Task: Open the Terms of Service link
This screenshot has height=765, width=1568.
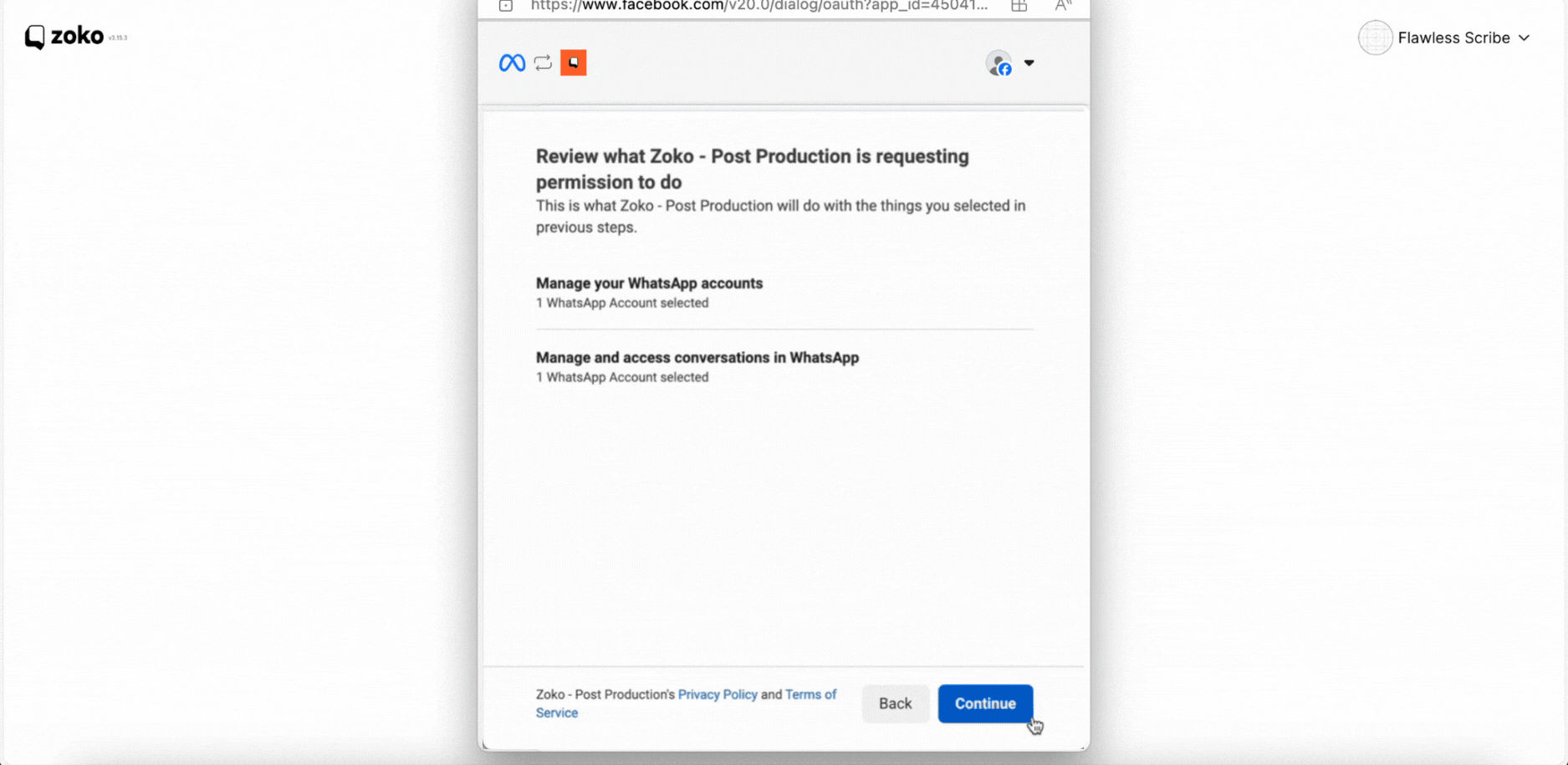Action: click(686, 703)
